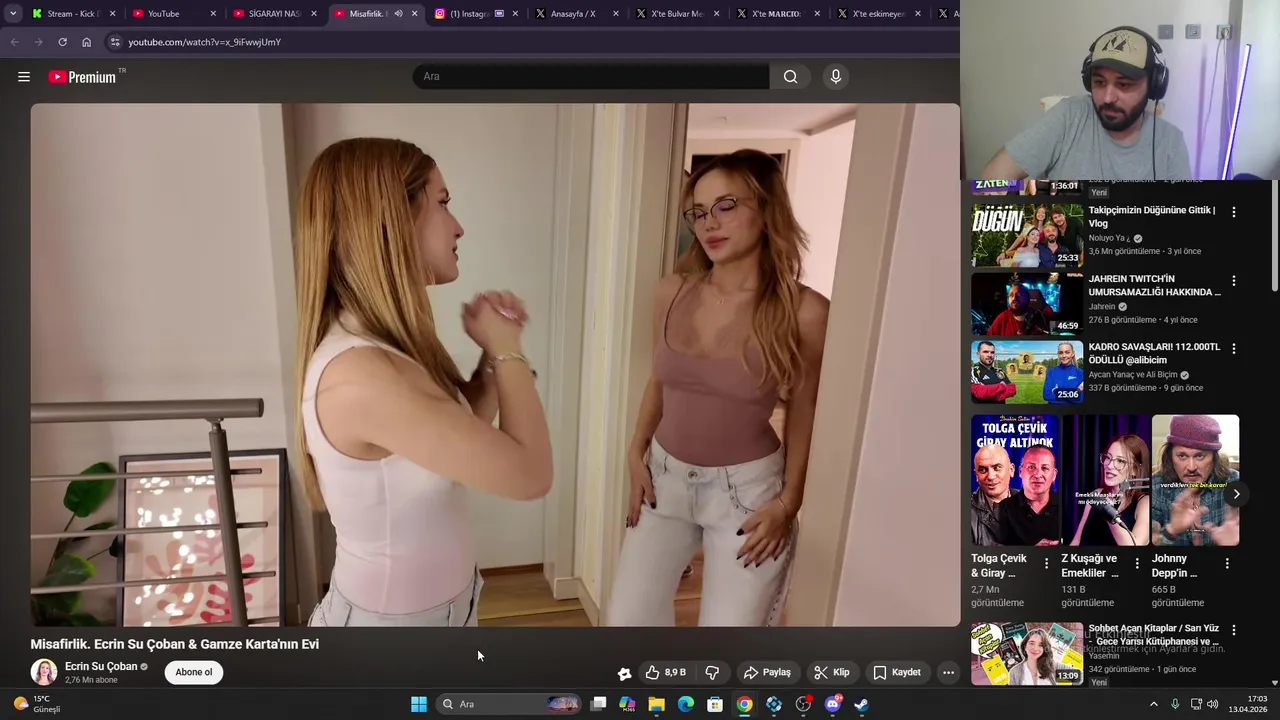Dislike the video with thumbs-down icon
Viewport: 1280px width, 720px height.
tap(712, 673)
